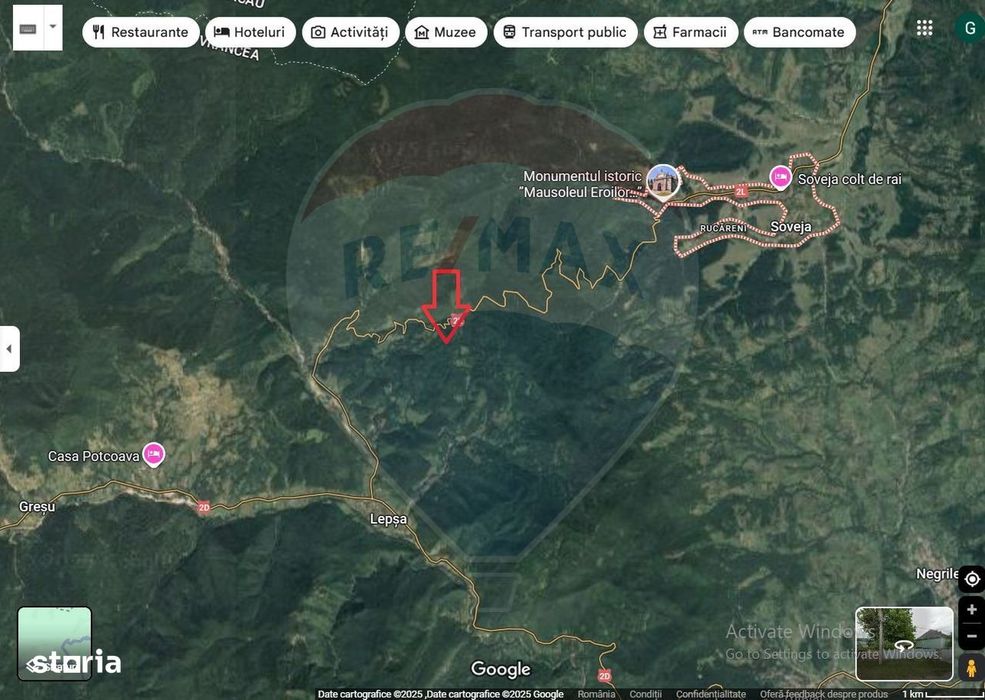The height and width of the screenshot is (700, 985).
Task: Select the Street View pegman icon
Action: click(x=972, y=667)
